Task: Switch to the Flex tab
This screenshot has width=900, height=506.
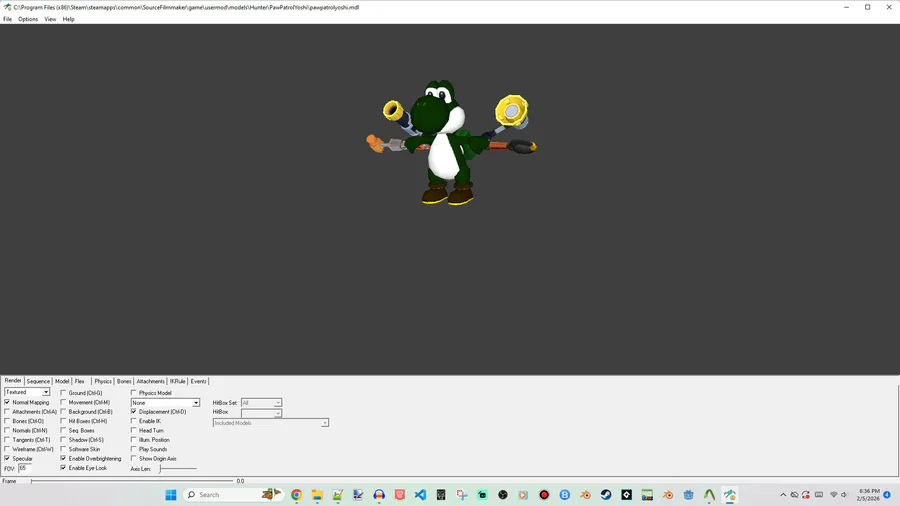Action: click(x=79, y=382)
